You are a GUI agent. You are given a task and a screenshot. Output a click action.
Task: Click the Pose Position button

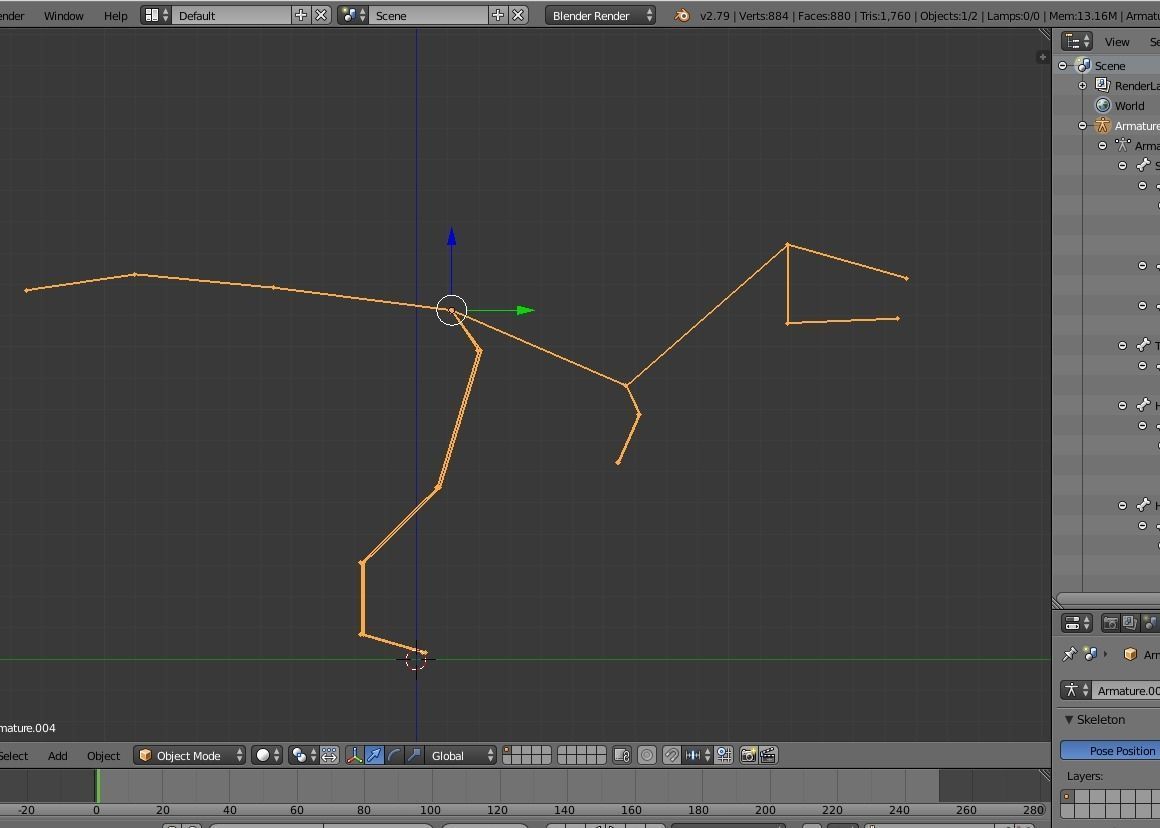(1110, 750)
